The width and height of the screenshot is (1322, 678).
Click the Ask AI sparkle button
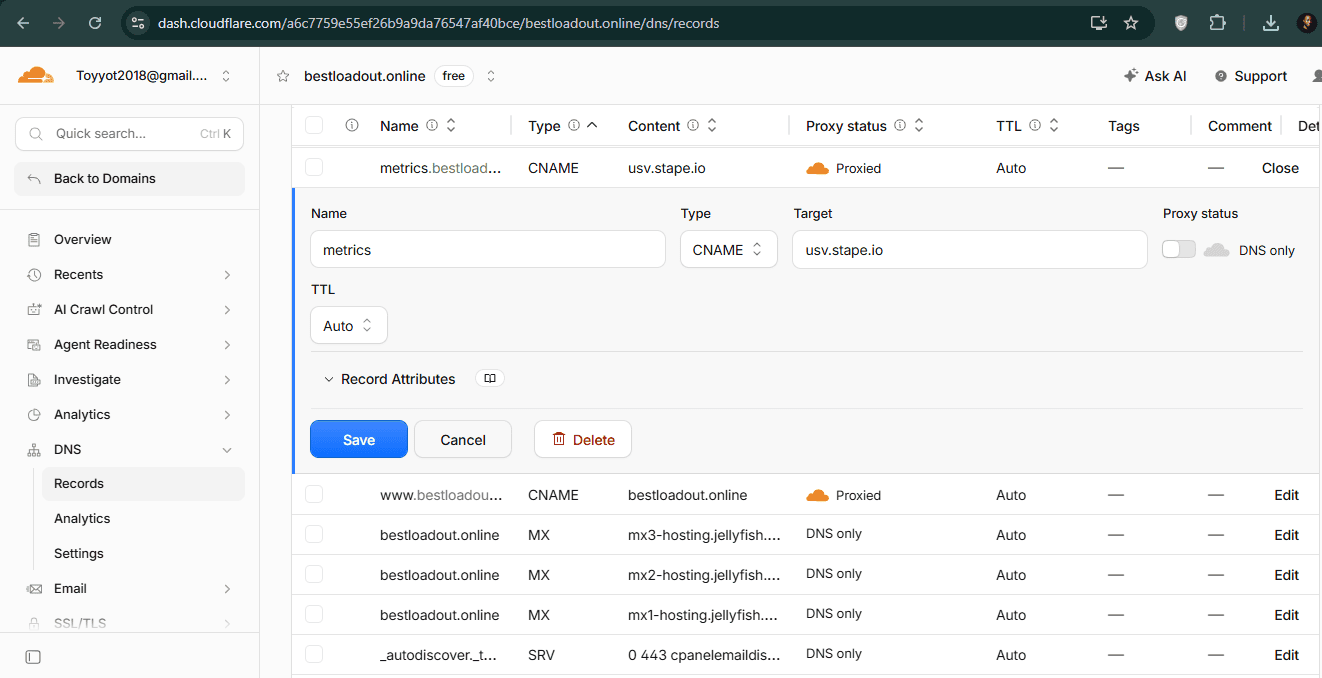1155,76
